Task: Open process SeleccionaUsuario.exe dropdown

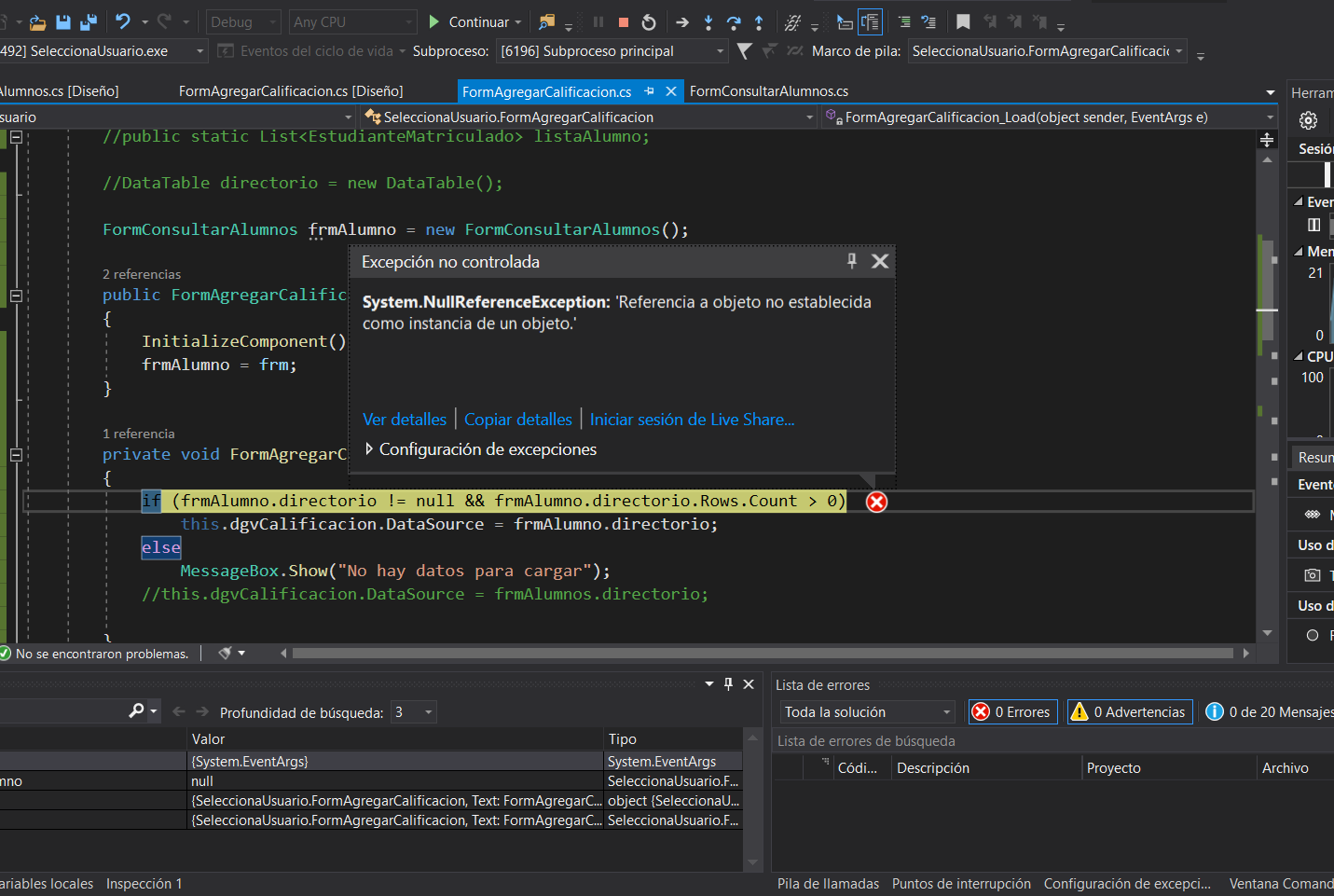Action: tap(103, 51)
